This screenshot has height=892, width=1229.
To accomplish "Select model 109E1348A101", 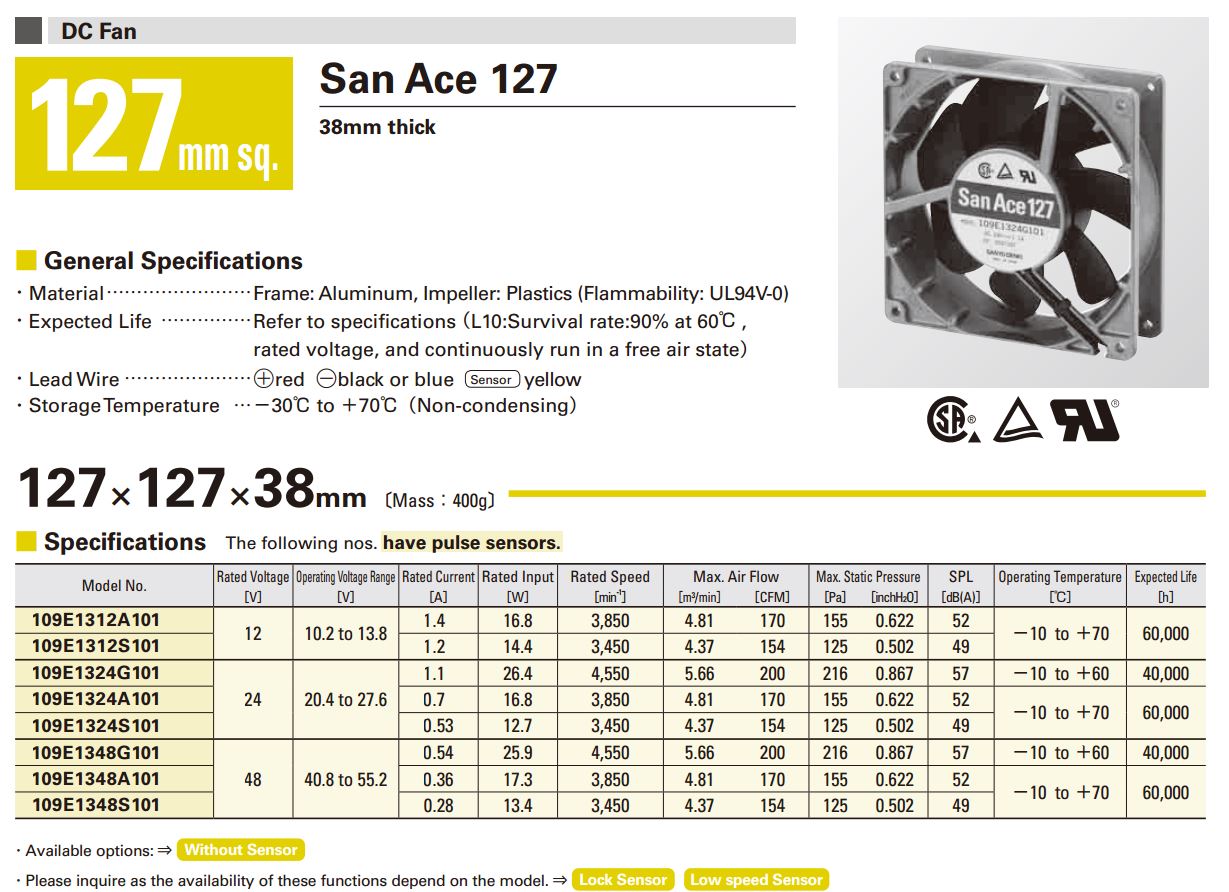I will coord(96,778).
